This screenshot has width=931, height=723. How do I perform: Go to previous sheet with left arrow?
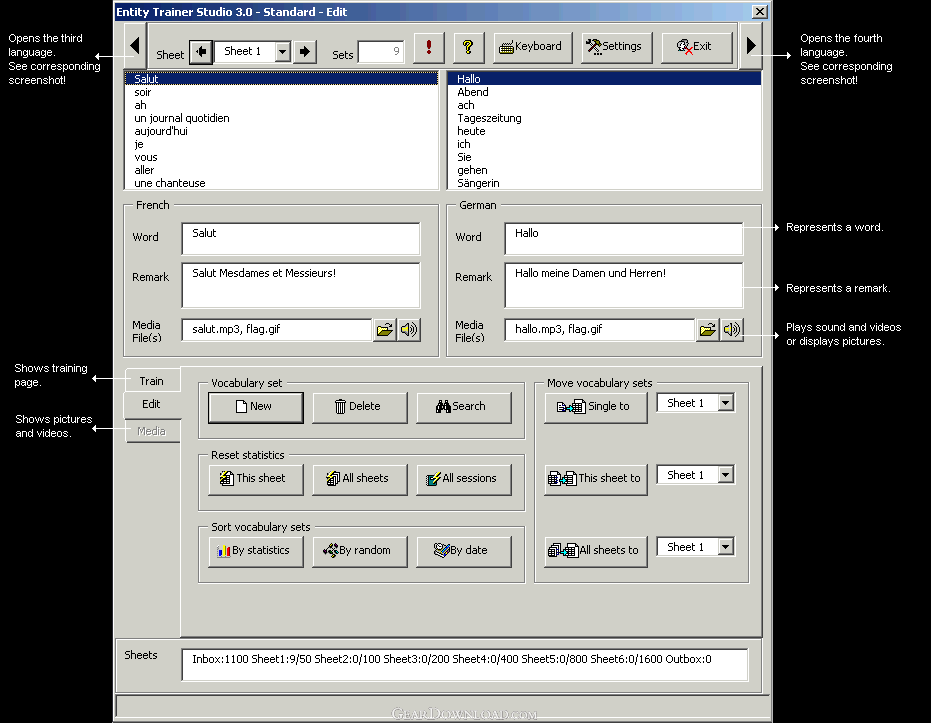[x=201, y=52]
